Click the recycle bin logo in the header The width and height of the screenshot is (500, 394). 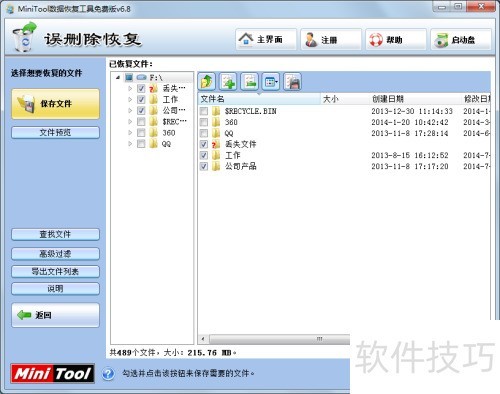click(x=24, y=37)
